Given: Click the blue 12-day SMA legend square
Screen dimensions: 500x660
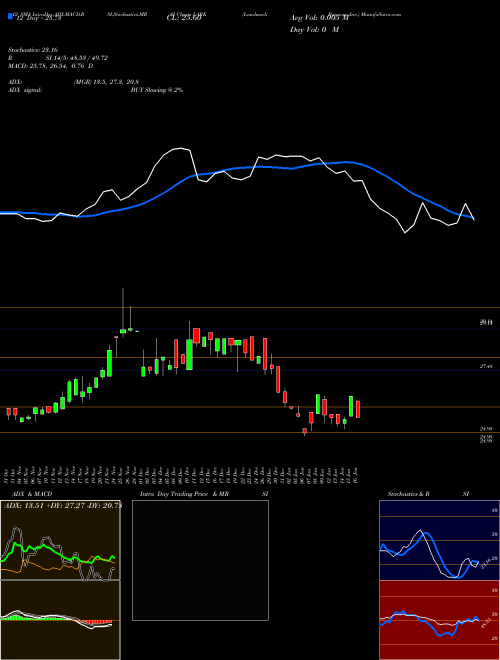Looking at the screenshot, I should click(x=11, y=17).
